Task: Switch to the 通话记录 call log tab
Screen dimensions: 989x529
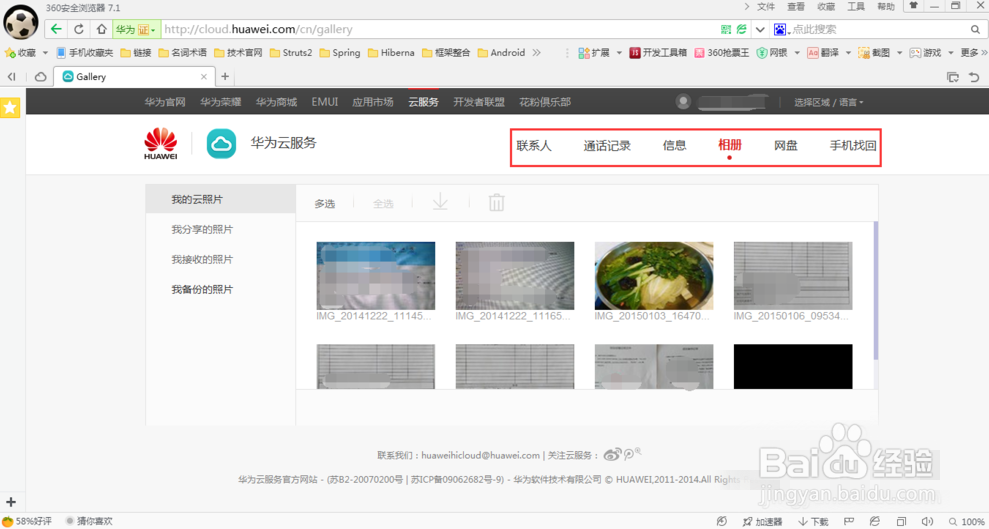Action: click(607, 146)
